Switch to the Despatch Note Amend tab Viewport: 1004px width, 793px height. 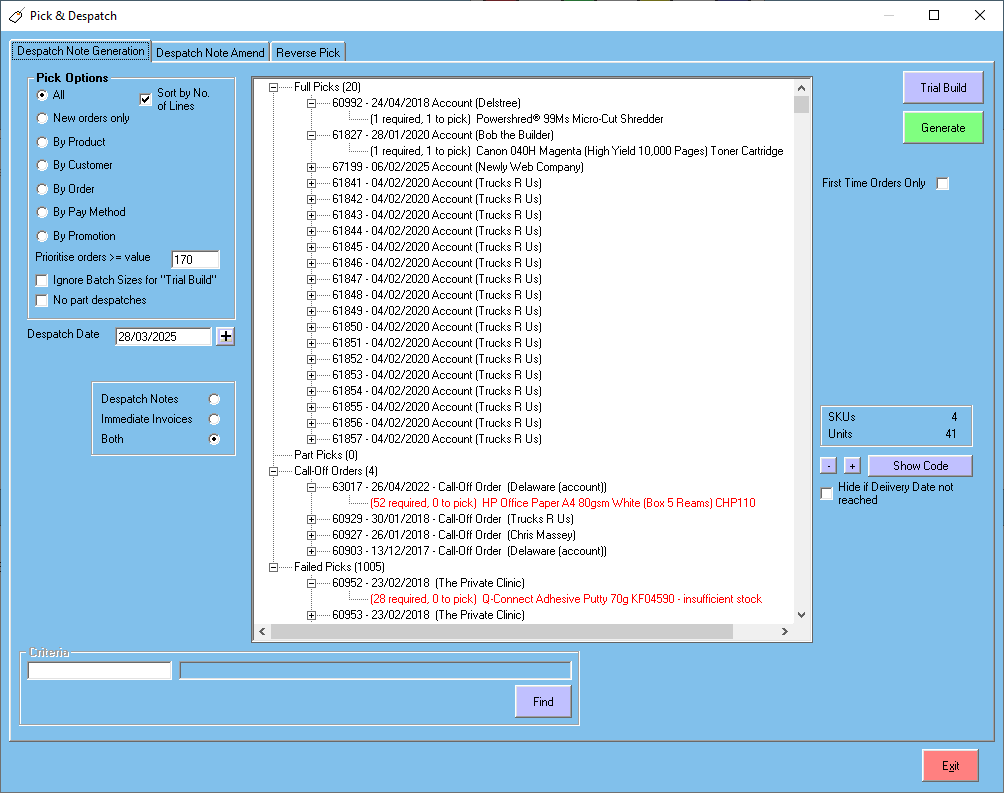pos(210,52)
